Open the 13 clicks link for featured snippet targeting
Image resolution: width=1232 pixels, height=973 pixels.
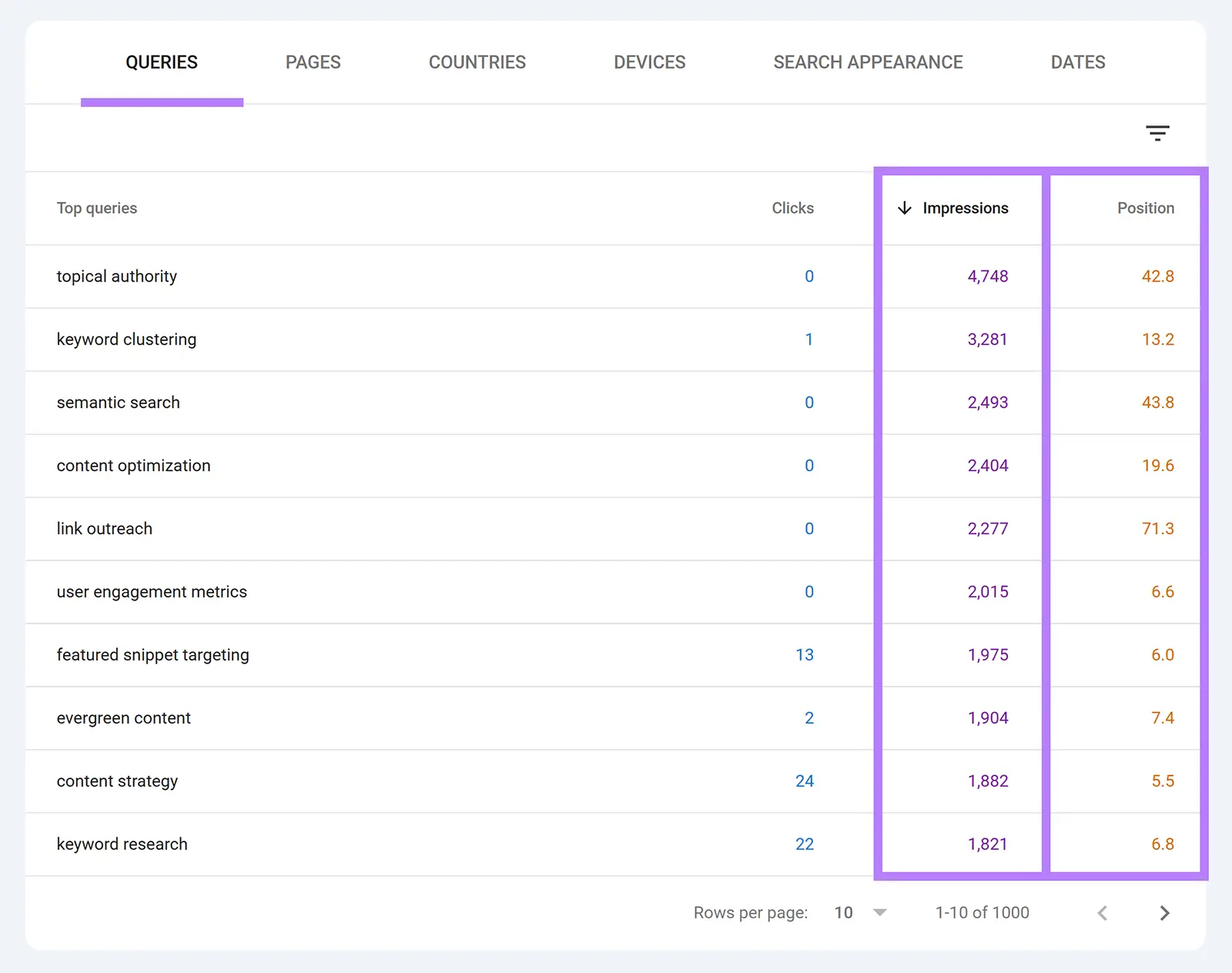[805, 655]
